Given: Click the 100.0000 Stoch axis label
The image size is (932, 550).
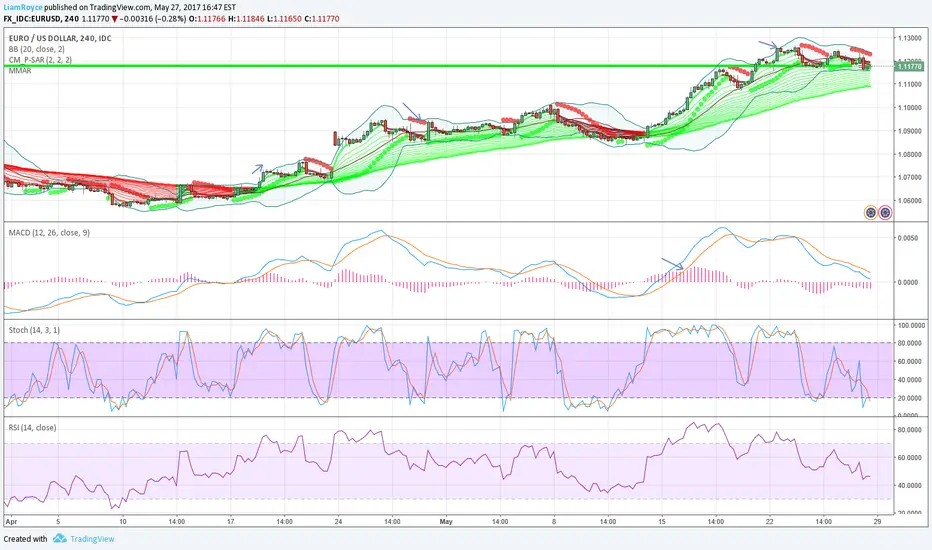Looking at the screenshot, I should pyautogui.click(x=911, y=326).
